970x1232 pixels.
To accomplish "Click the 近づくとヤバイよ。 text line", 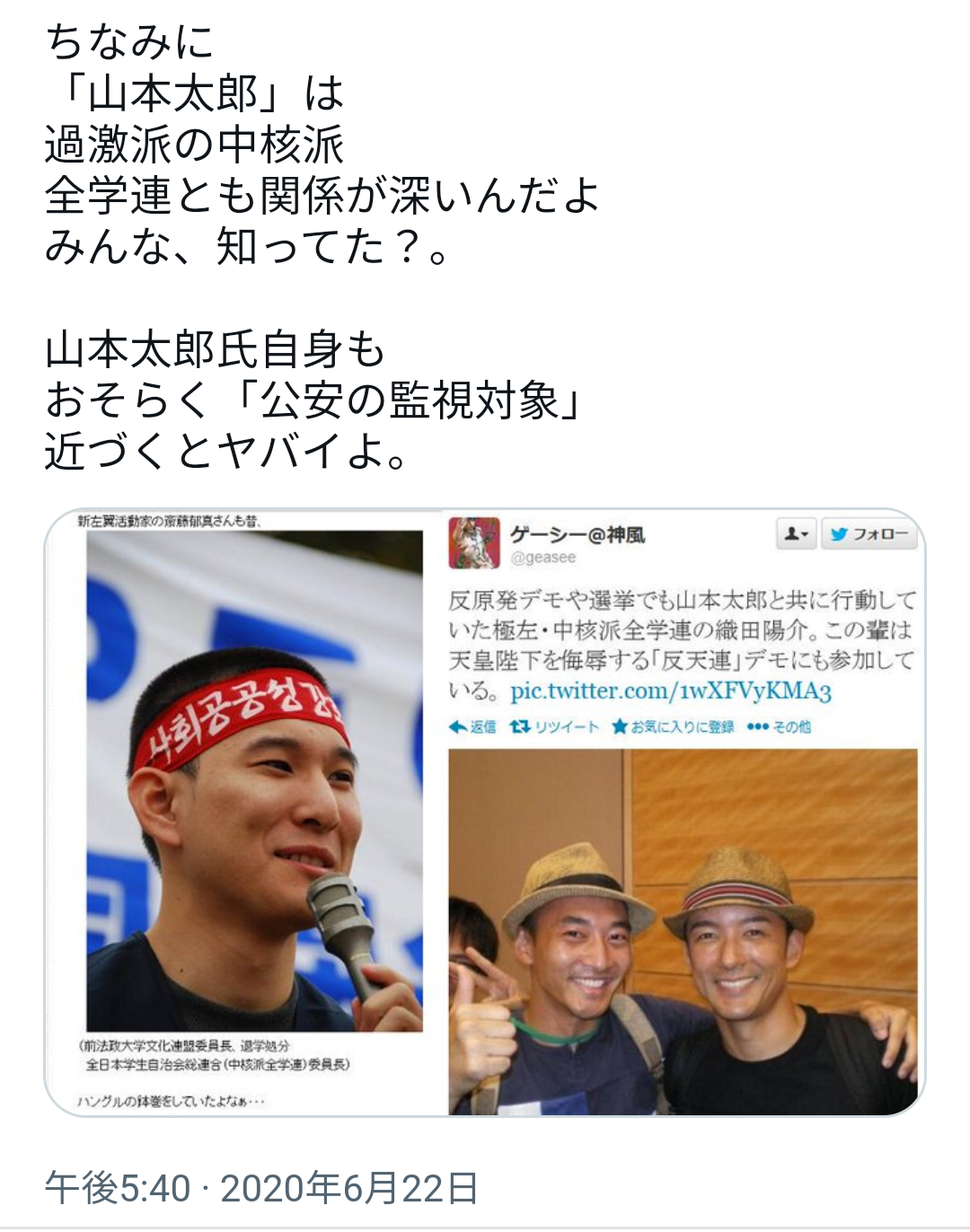I will click(228, 452).
